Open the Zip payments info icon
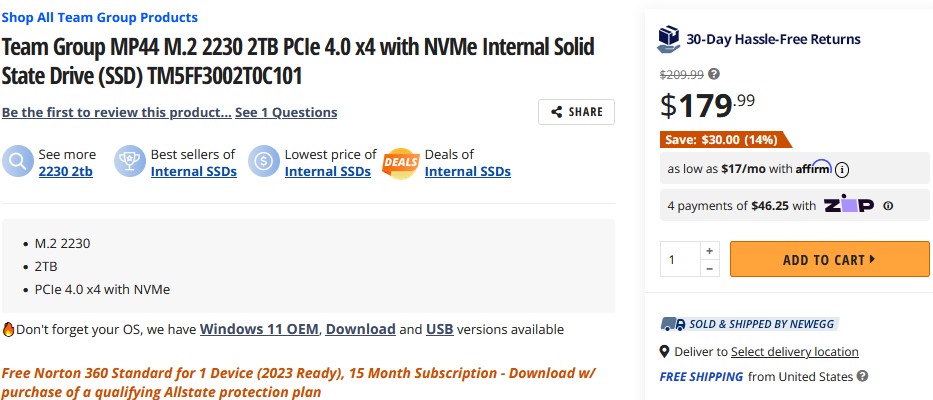This screenshot has width=933, height=400. click(x=888, y=206)
